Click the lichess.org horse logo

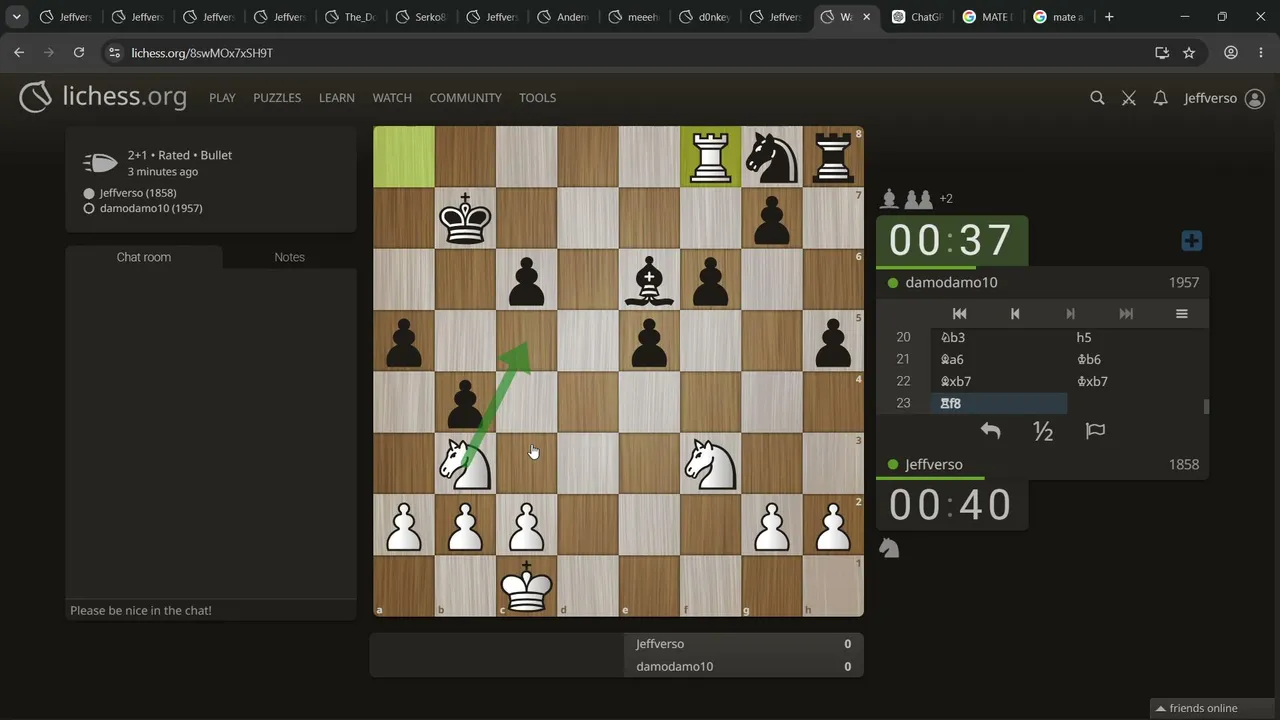36,97
